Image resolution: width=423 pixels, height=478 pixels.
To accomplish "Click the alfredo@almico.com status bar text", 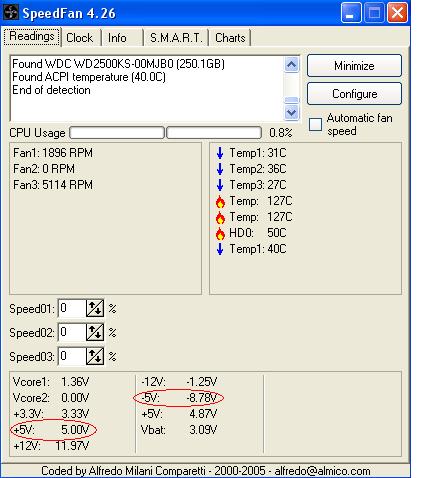I will click(x=322, y=471).
